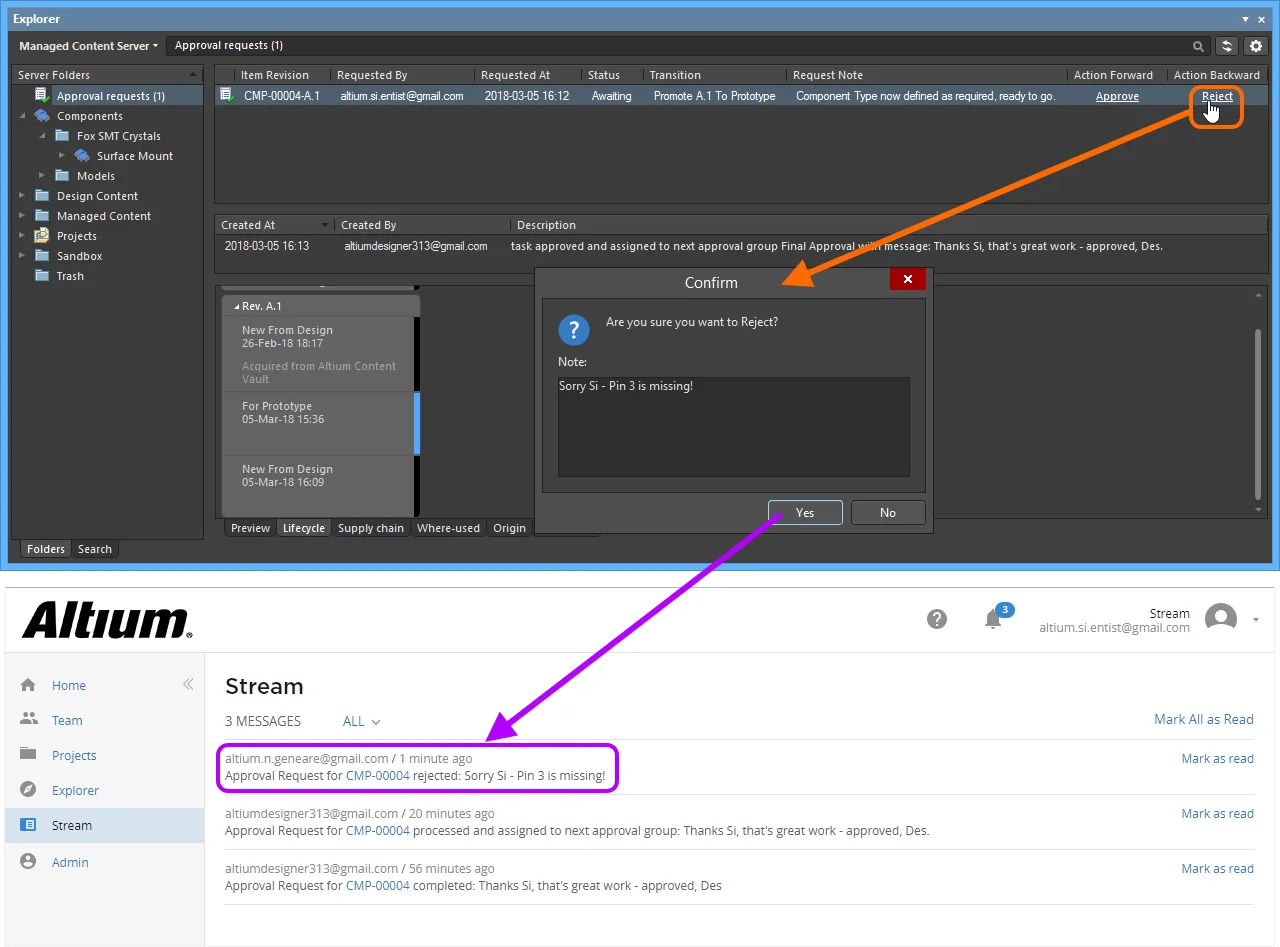Click the Approval requests tree icon

pos(41,95)
